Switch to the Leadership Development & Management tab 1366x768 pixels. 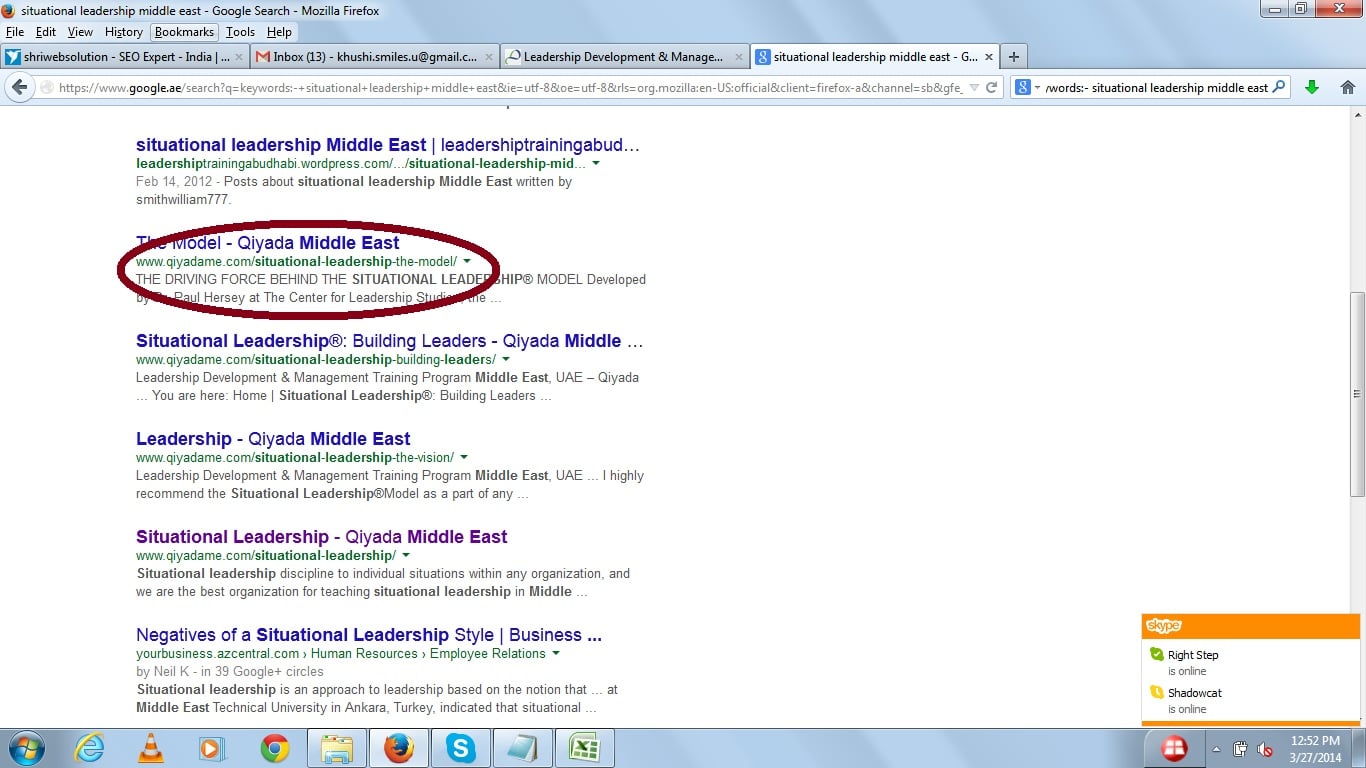point(625,57)
